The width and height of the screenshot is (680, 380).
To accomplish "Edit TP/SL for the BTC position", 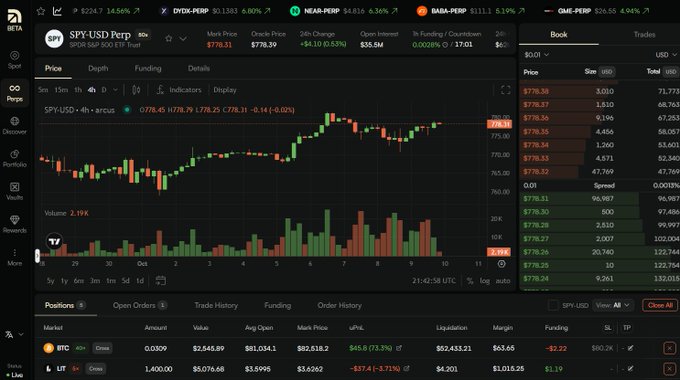I will [x=631, y=348].
